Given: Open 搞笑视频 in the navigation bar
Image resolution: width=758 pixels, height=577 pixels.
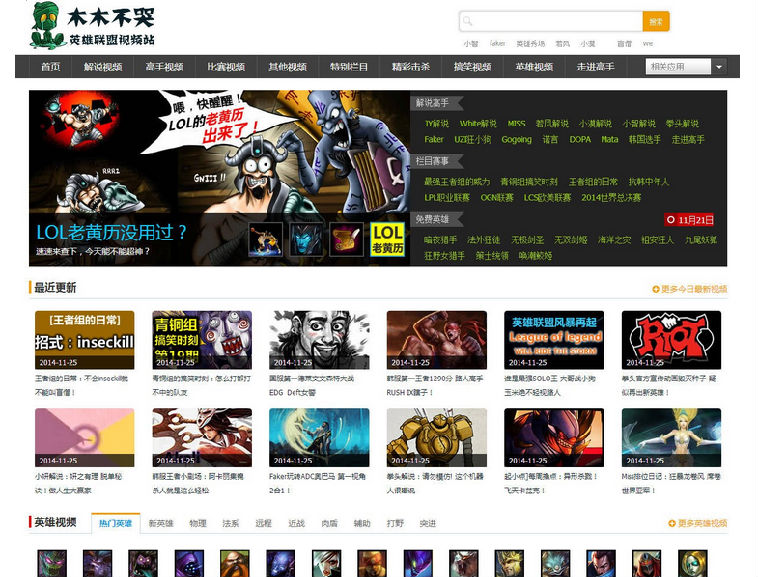Looking at the screenshot, I should pyautogui.click(x=472, y=67).
